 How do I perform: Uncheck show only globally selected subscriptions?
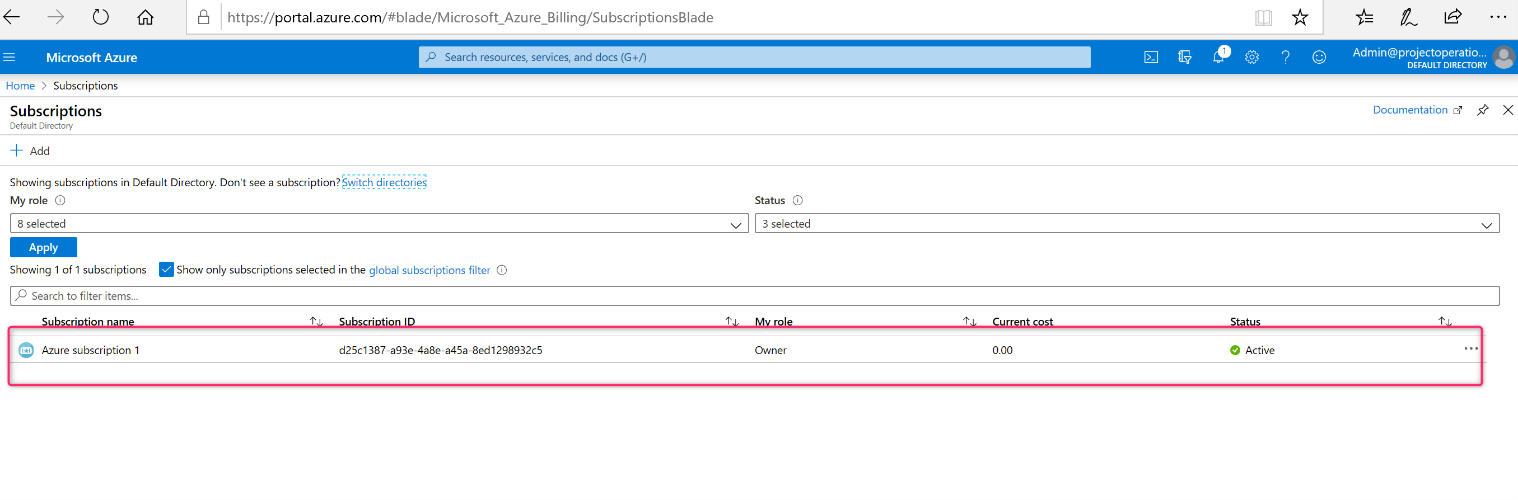coord(167,270)
